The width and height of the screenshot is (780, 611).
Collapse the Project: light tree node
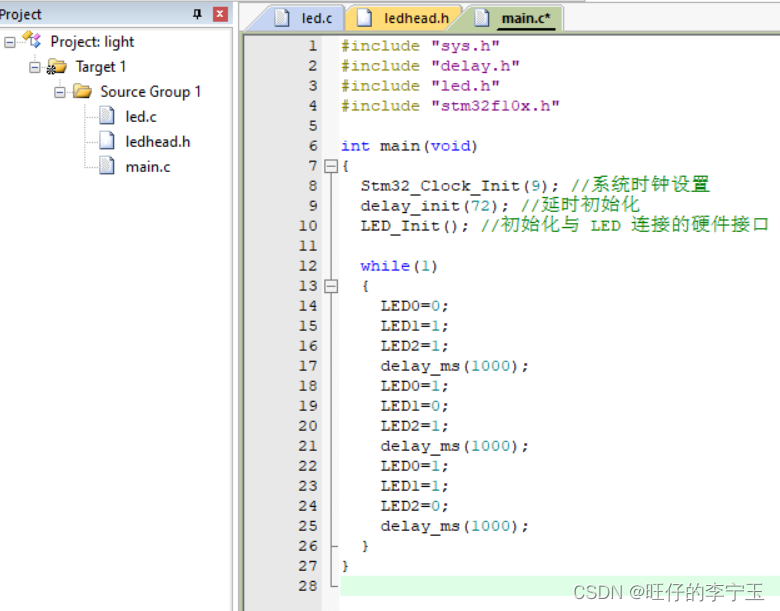(x=9, y=42)
